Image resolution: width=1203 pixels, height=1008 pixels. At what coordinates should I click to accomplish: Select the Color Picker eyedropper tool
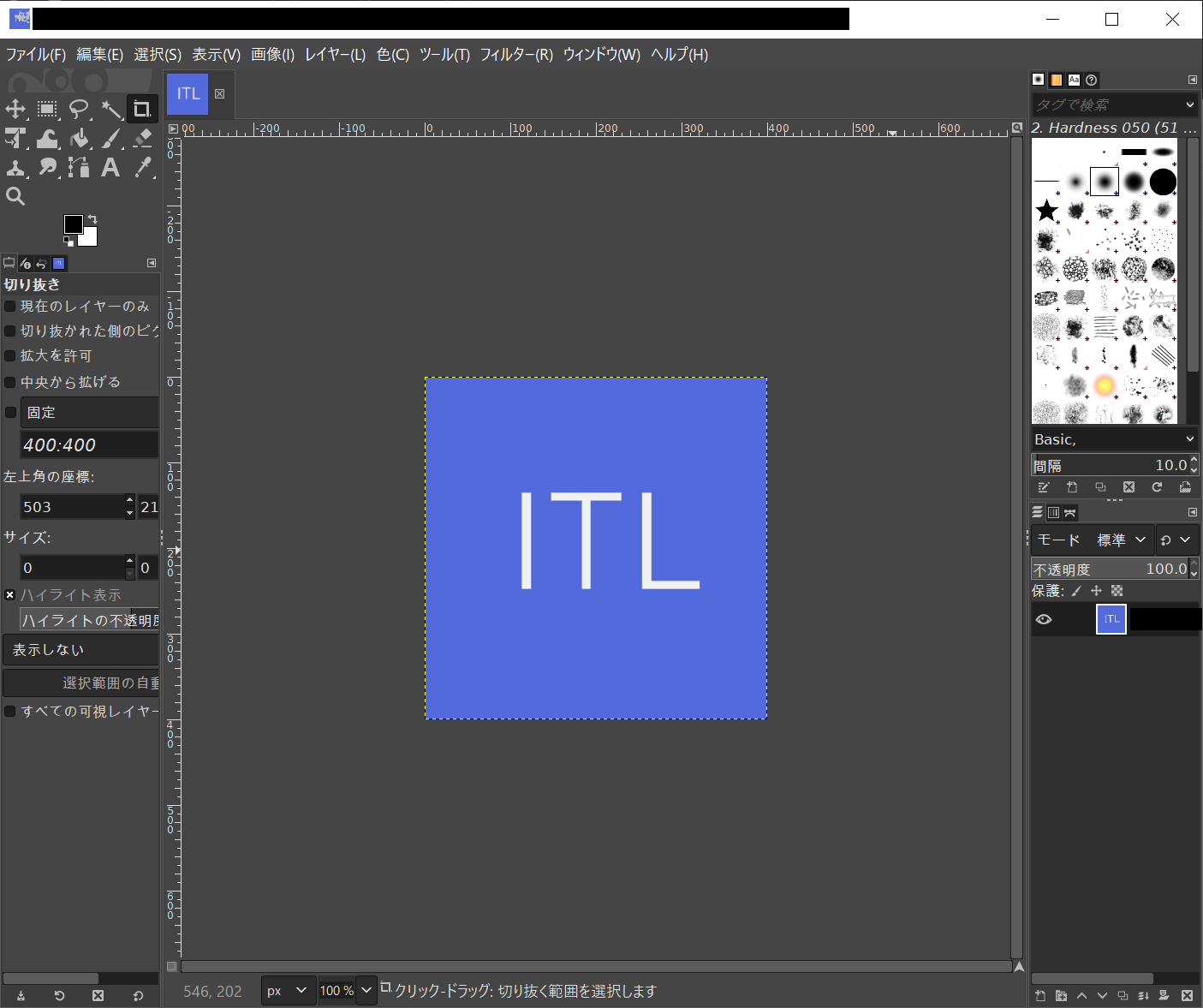143,167
